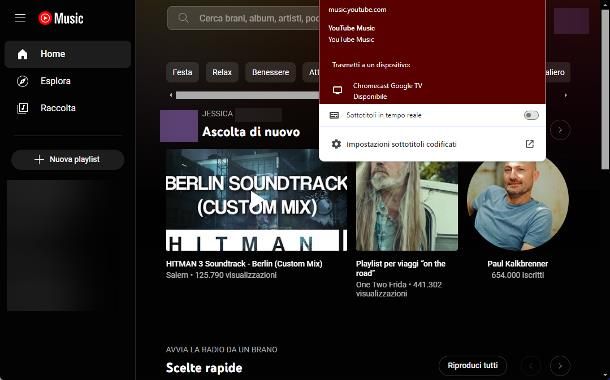Screen dimensions: 610x380
Task: Click the horizontal chips scrollbar
Action: 247,95
